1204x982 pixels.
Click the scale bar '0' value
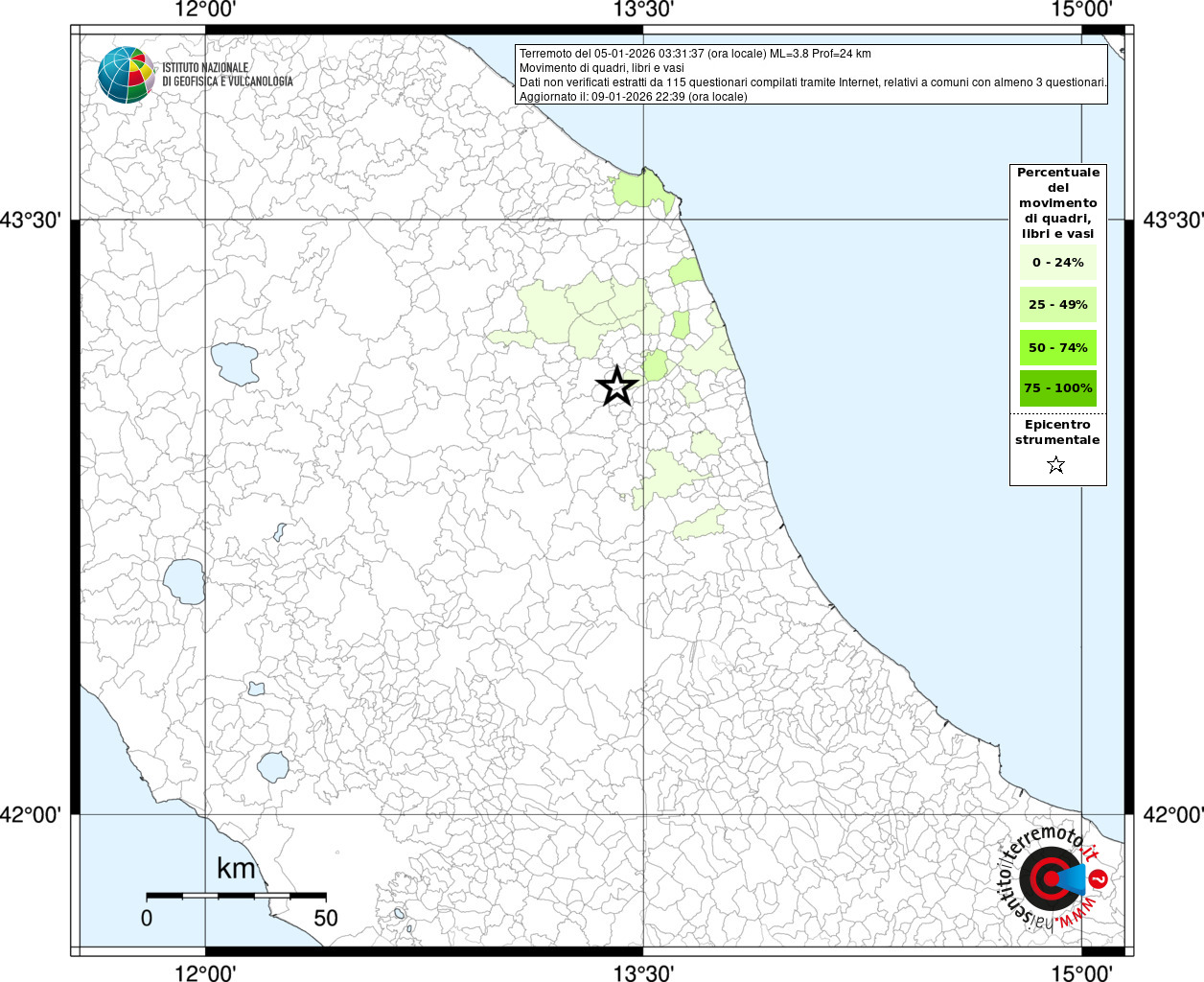click(x=147, y=918)
